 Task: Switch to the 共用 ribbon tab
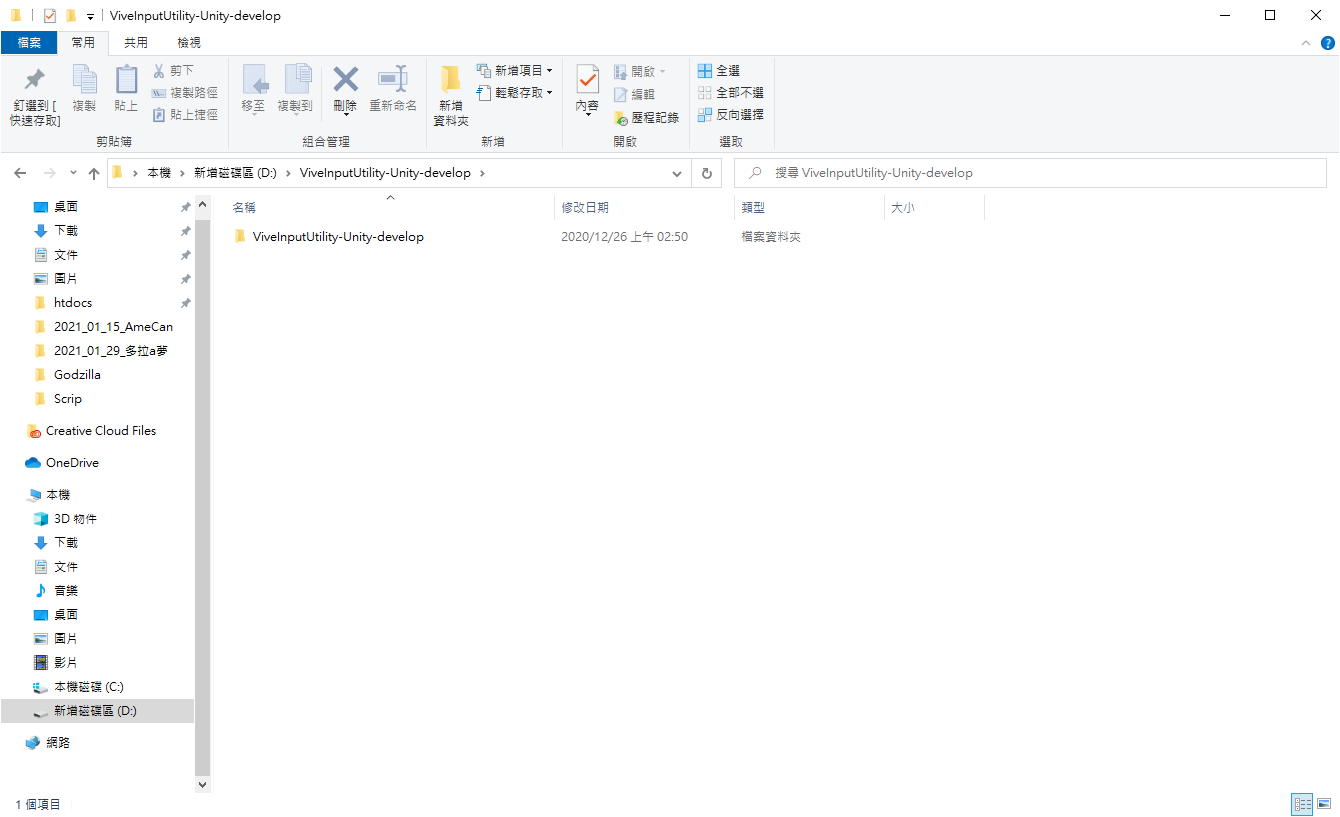coord(136,42)
